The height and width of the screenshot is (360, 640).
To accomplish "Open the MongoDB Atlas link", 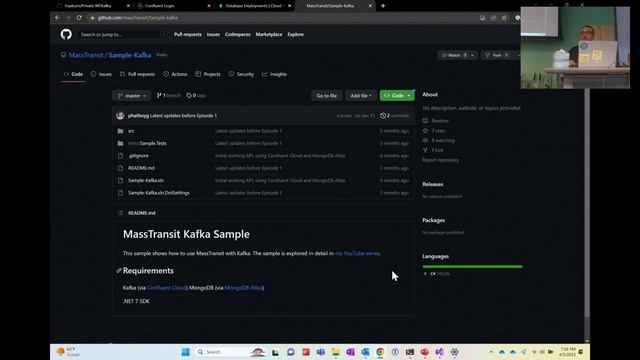I will 244,288.
